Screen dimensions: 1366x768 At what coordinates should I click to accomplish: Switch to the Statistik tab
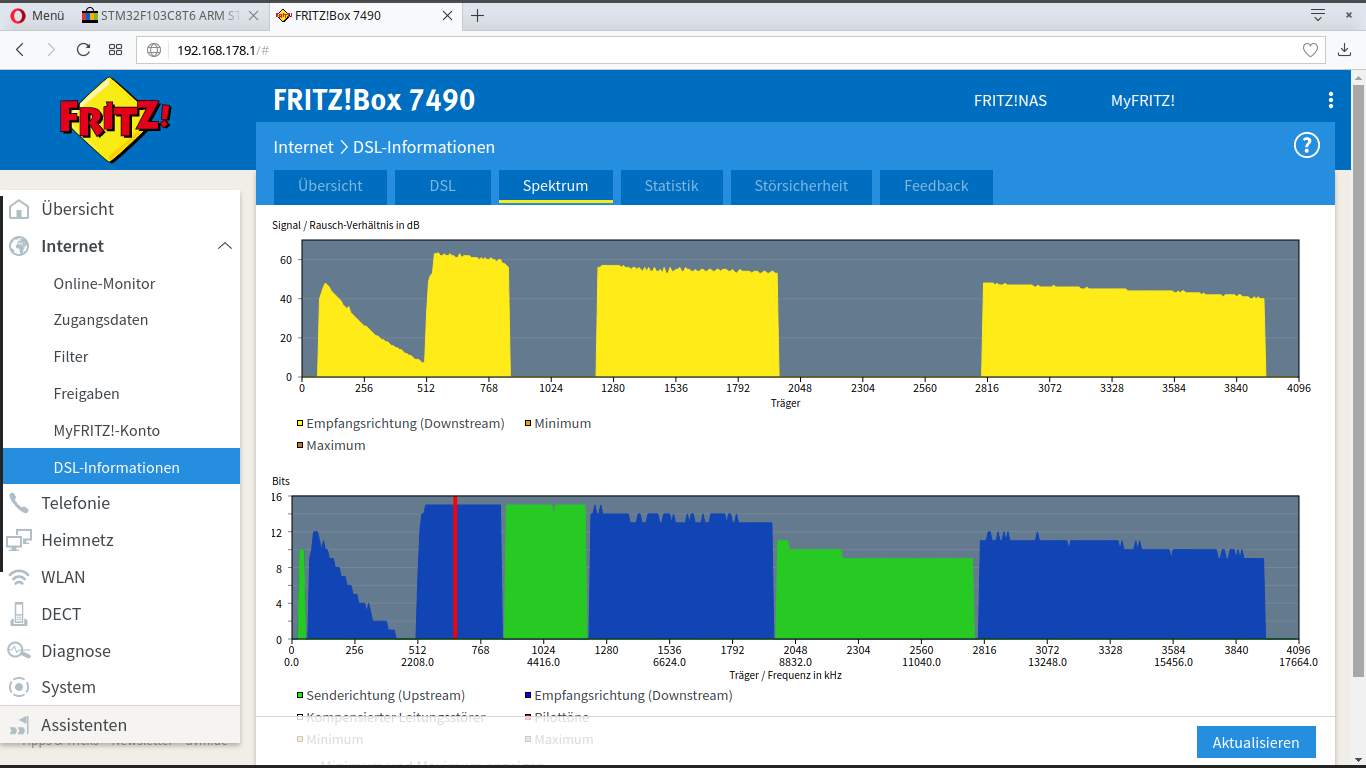coord(671,186)
